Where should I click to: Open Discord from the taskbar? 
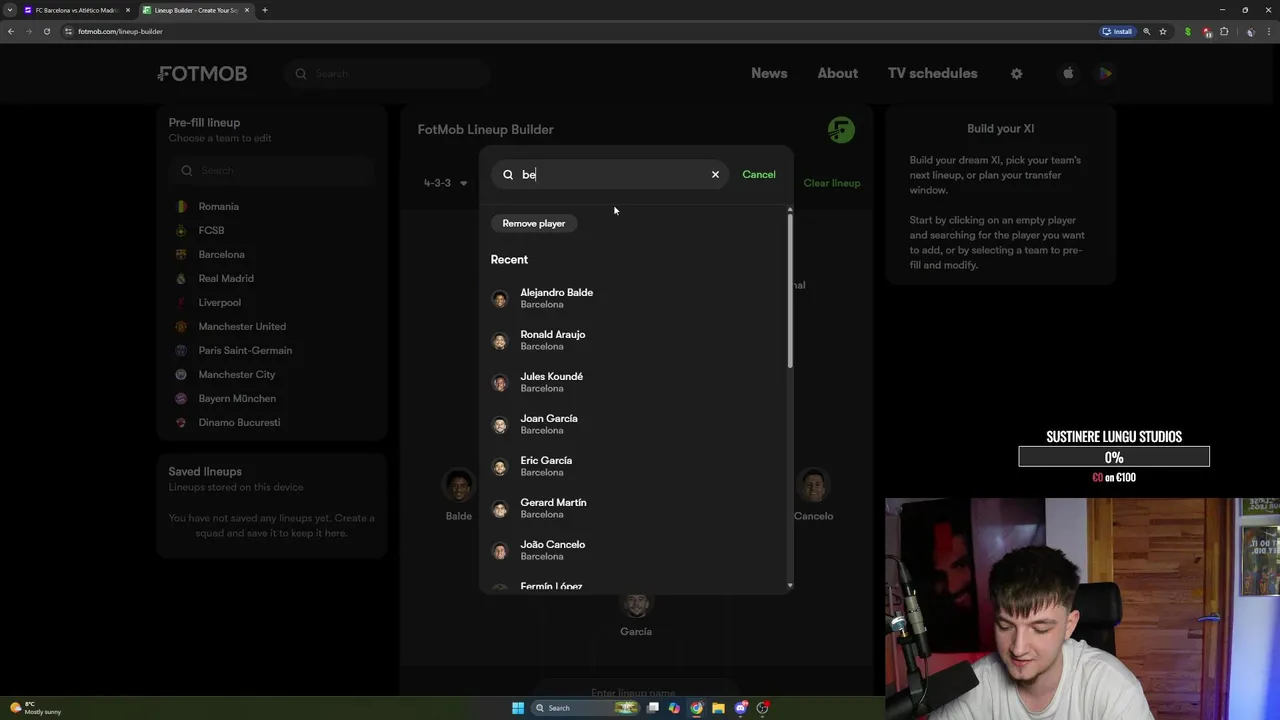click(x=741, y=708)
